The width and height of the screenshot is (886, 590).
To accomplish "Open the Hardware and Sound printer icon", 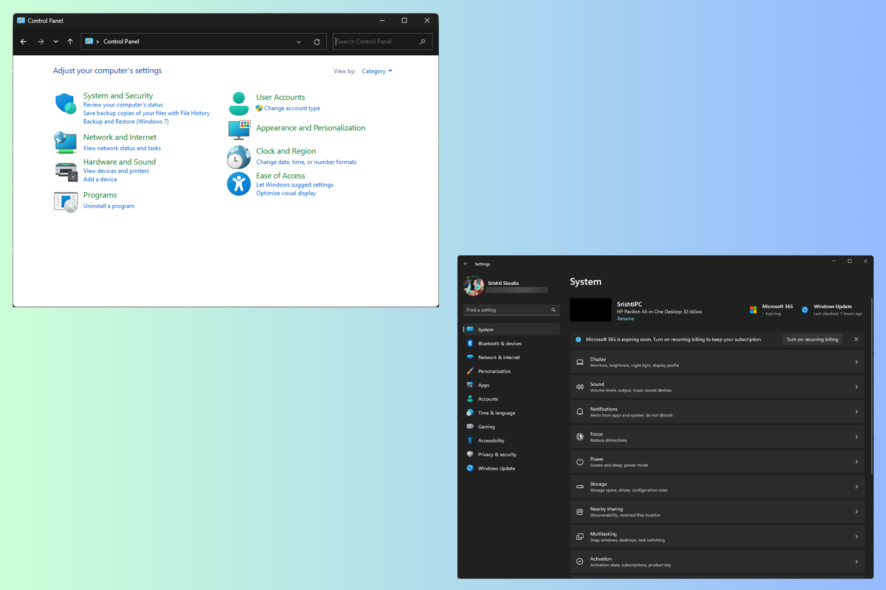I will [66, 171].
